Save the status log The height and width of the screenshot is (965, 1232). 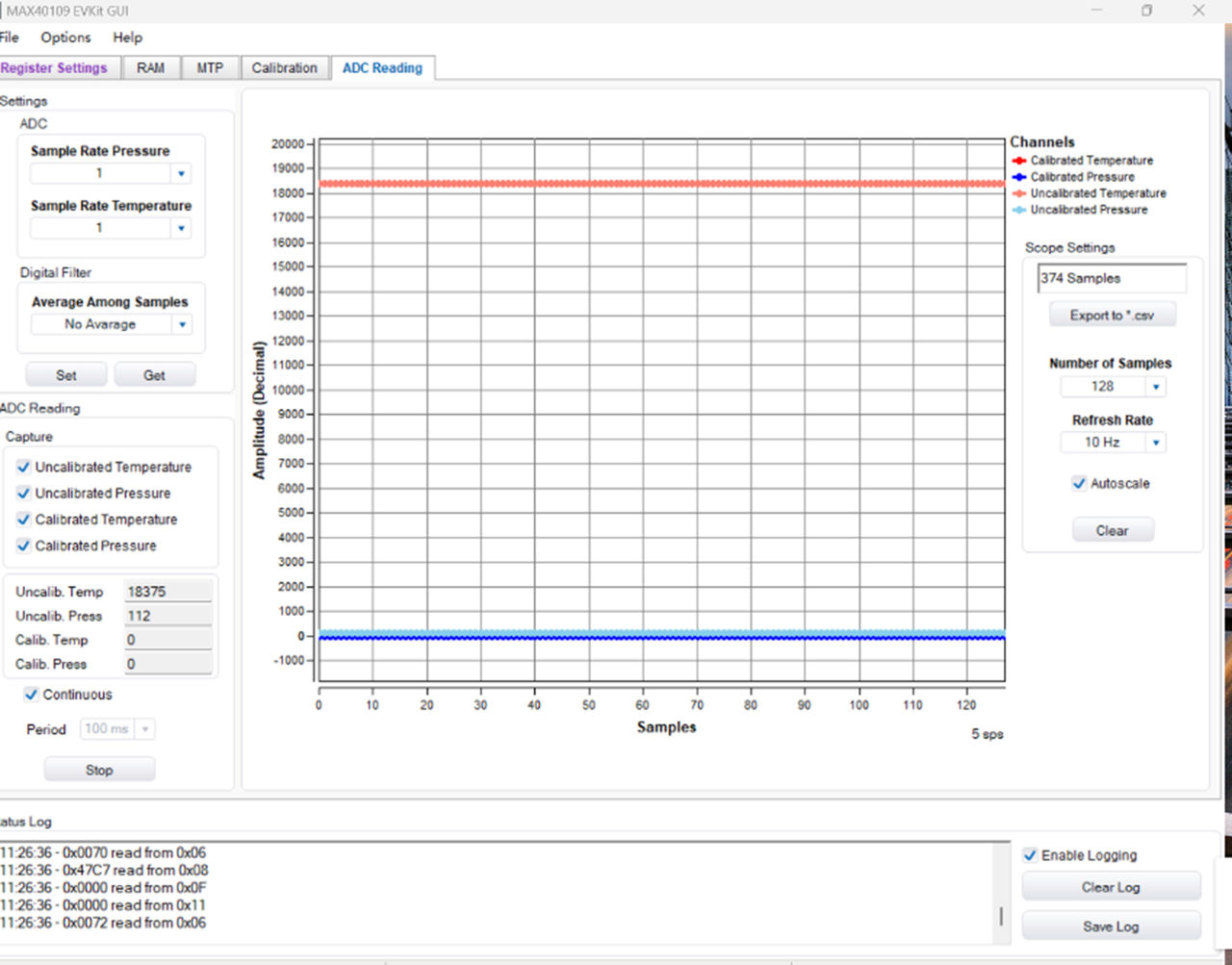[x=1110, y=926]
